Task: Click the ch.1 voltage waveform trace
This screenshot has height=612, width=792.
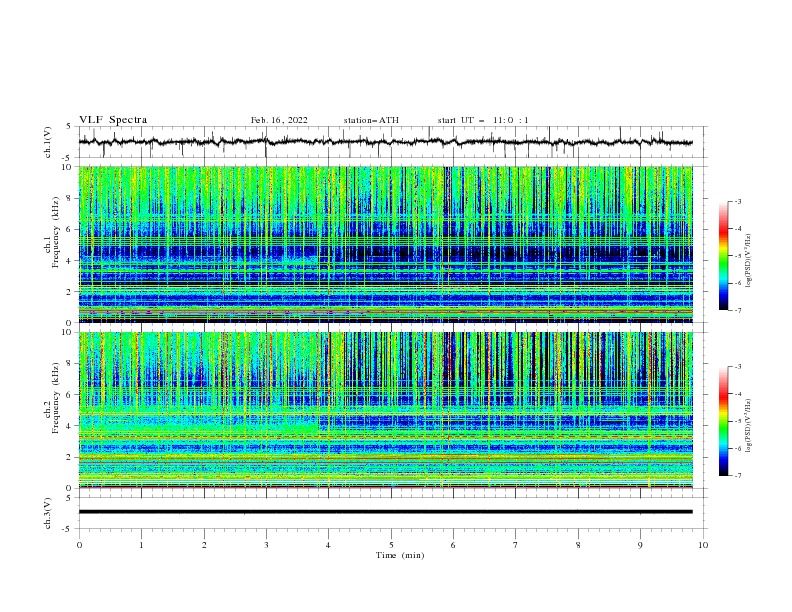Action: click(x=385, y=142)
